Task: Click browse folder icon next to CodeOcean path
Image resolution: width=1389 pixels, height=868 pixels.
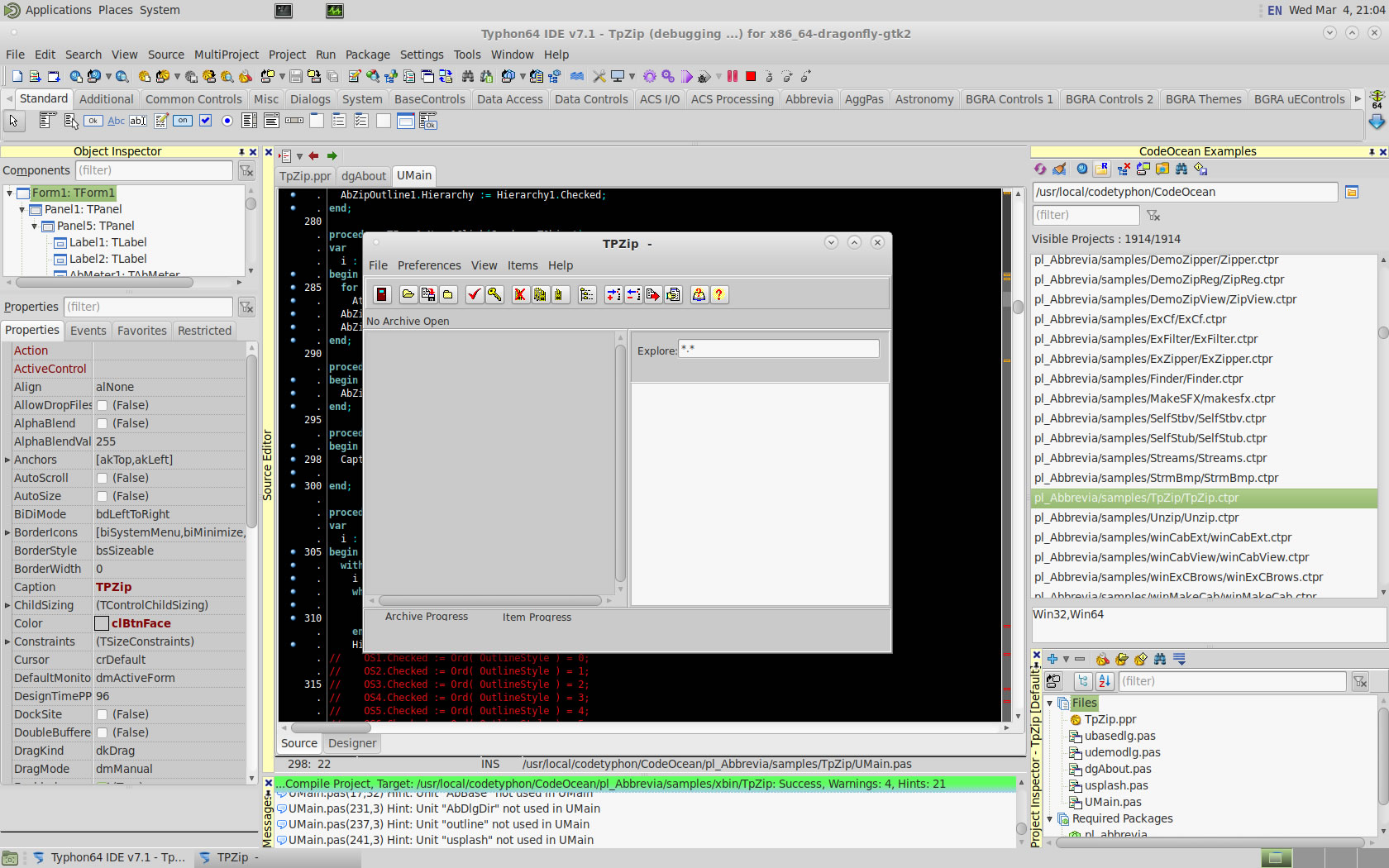Action: coord(1352,192)
